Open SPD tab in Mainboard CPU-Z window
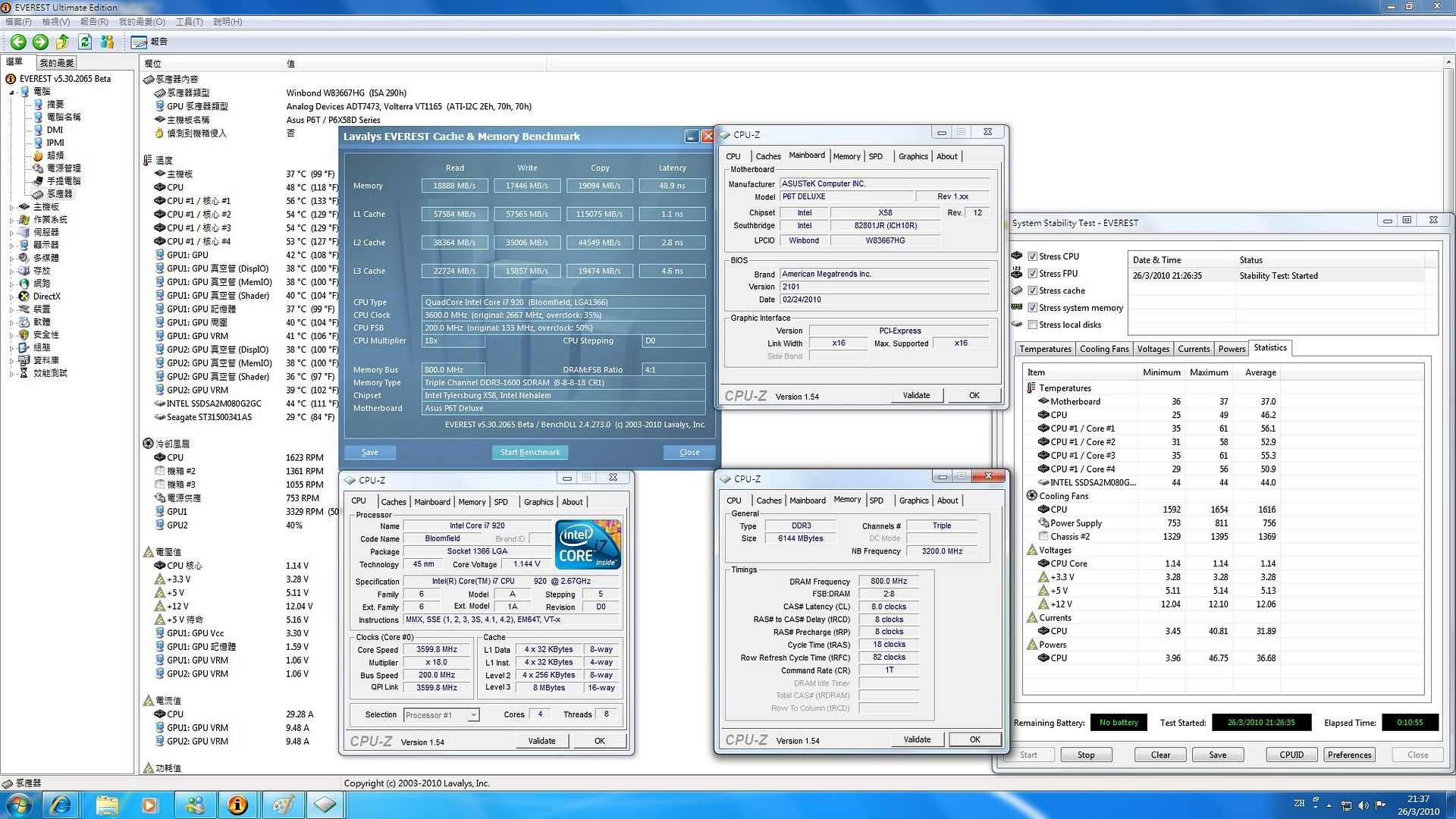The image size is (1456, 819). 876,156
